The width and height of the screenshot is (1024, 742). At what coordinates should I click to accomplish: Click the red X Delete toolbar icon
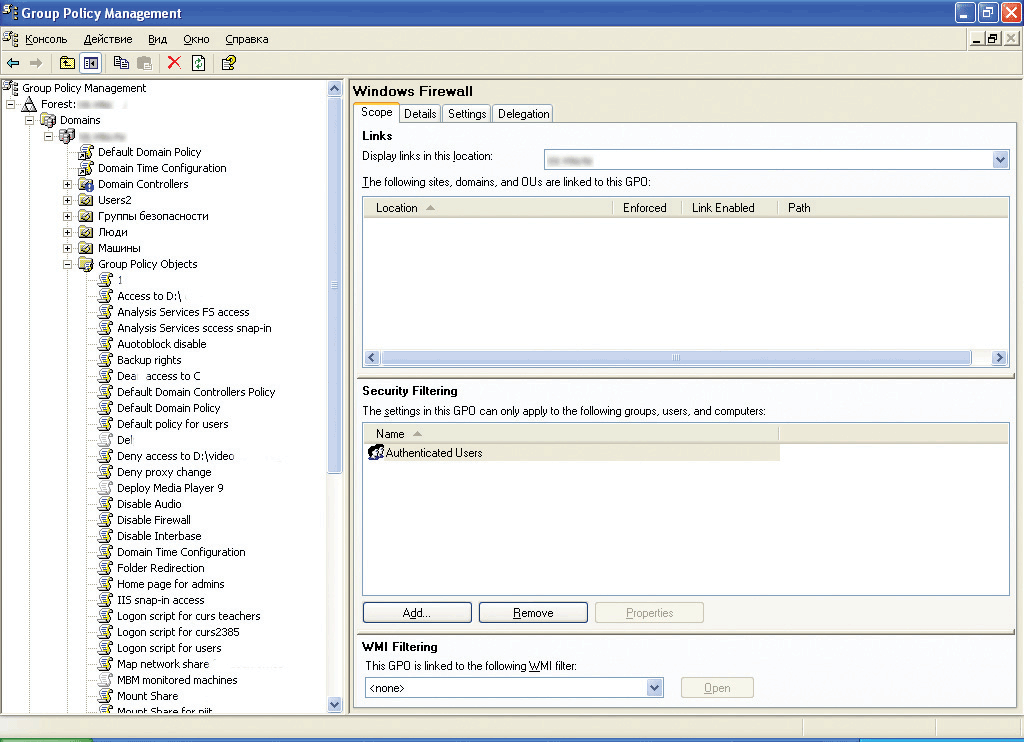coord(174,63)
